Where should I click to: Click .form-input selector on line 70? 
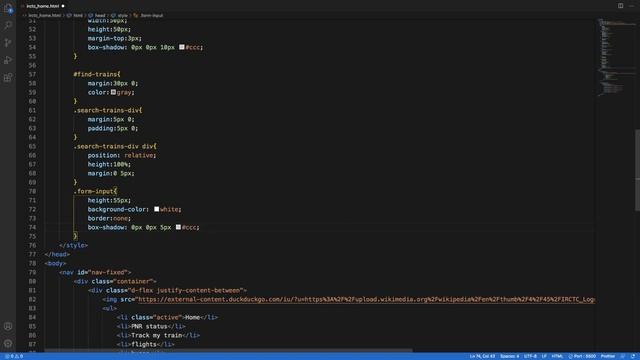click(x=93, y=191)
